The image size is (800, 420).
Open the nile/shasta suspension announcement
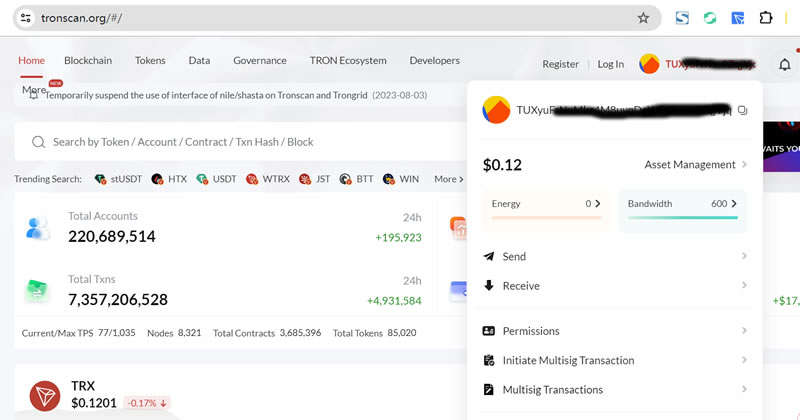[236, 95]
